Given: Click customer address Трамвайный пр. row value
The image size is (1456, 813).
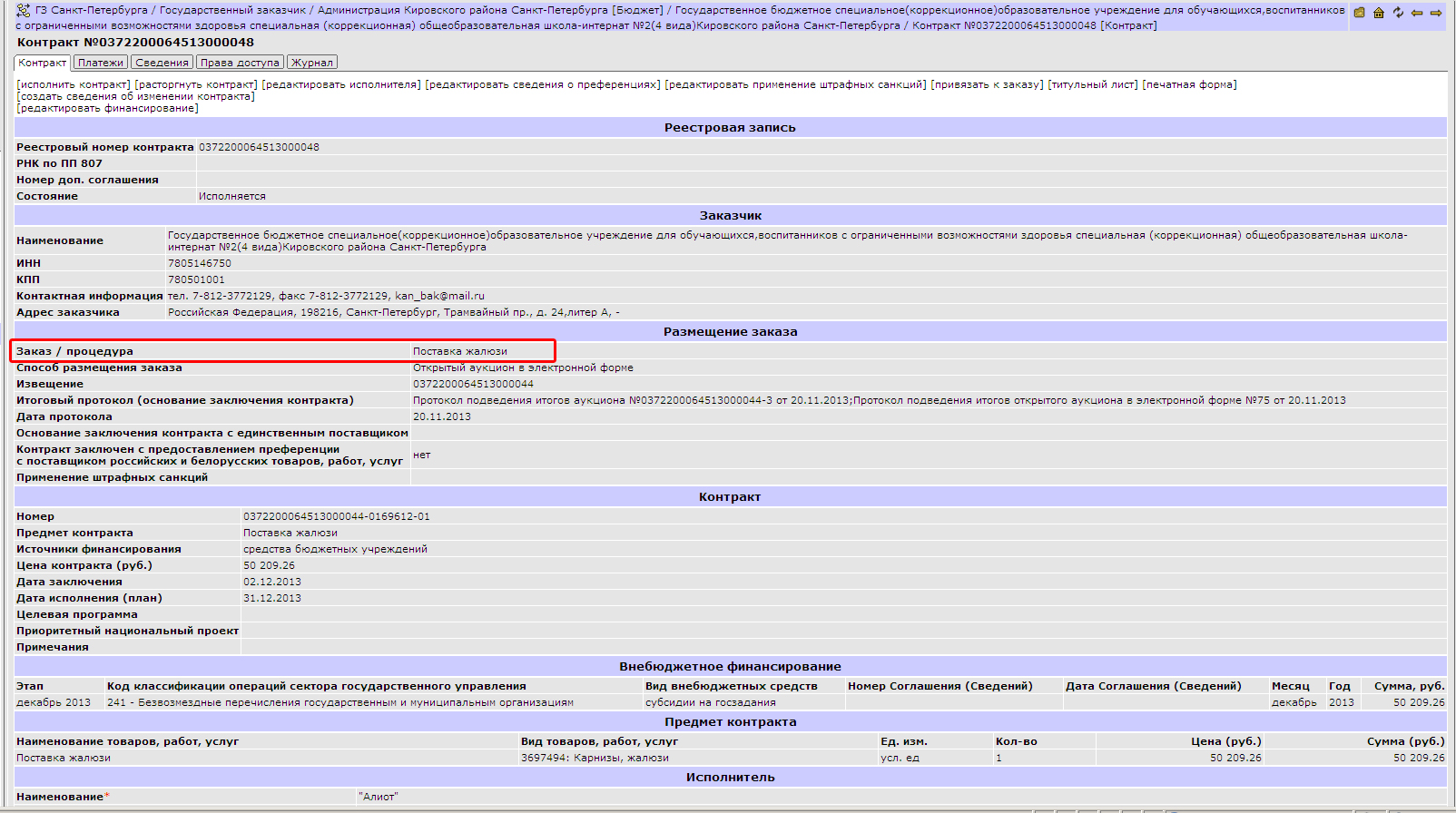Looking at the screenshot, I should pos(394,312).
